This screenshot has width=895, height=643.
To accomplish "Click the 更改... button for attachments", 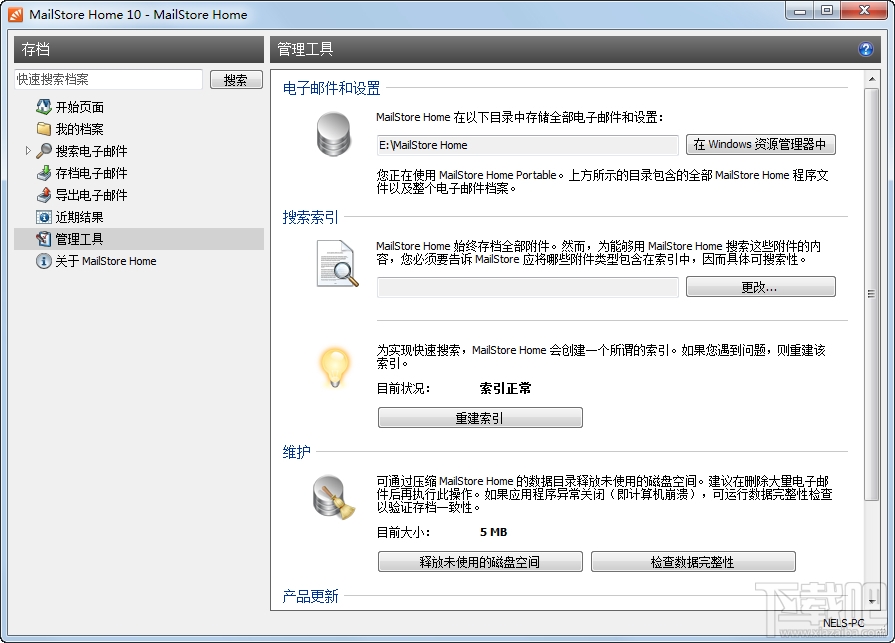I will (x=759, y=287).
